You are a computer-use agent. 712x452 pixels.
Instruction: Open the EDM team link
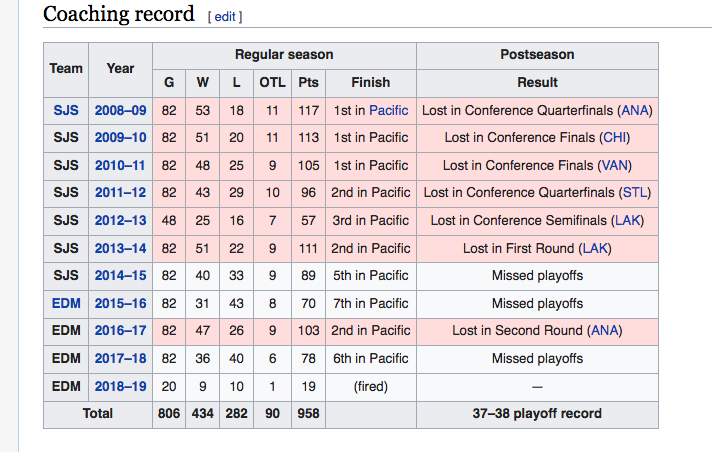click(66, 303)
